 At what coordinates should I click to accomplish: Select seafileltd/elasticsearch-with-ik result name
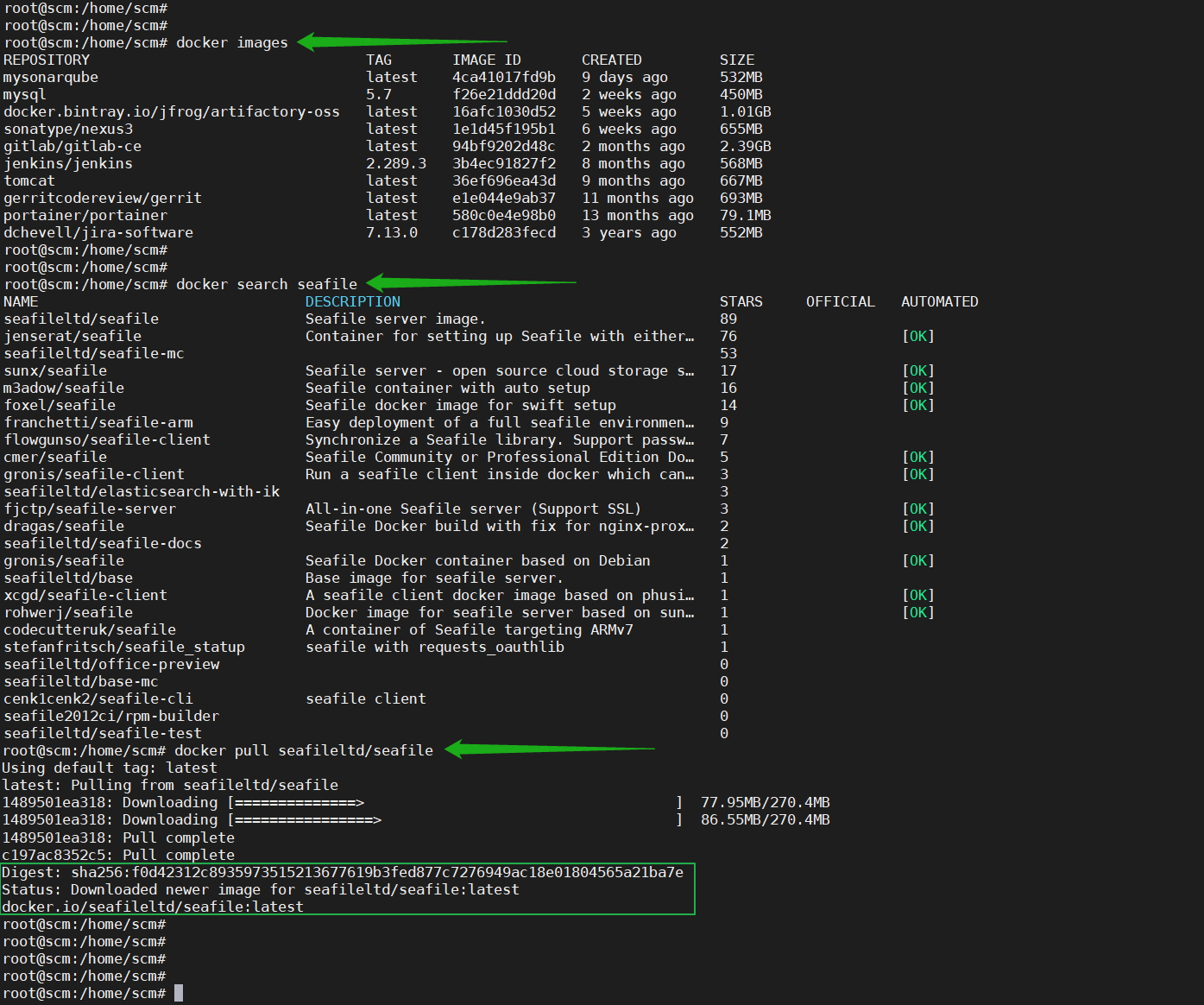pos(142,491)
